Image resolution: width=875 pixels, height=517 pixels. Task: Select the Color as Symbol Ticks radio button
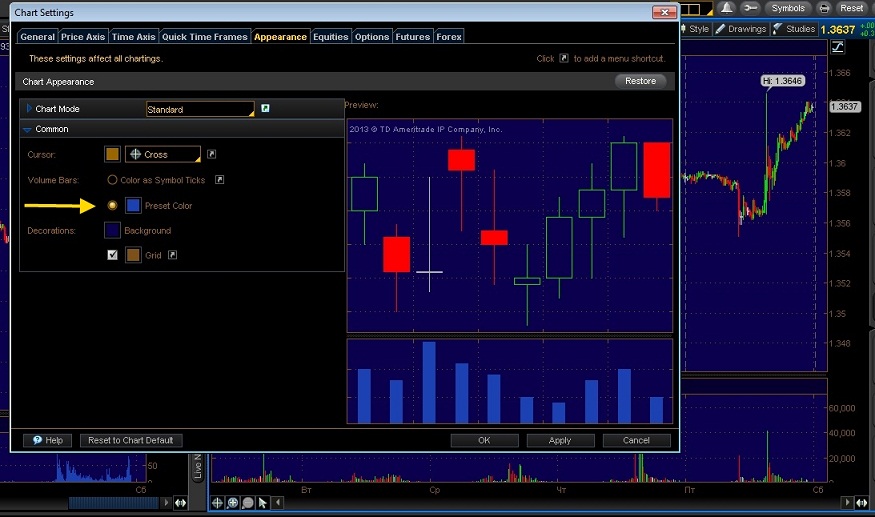[113, 180]
